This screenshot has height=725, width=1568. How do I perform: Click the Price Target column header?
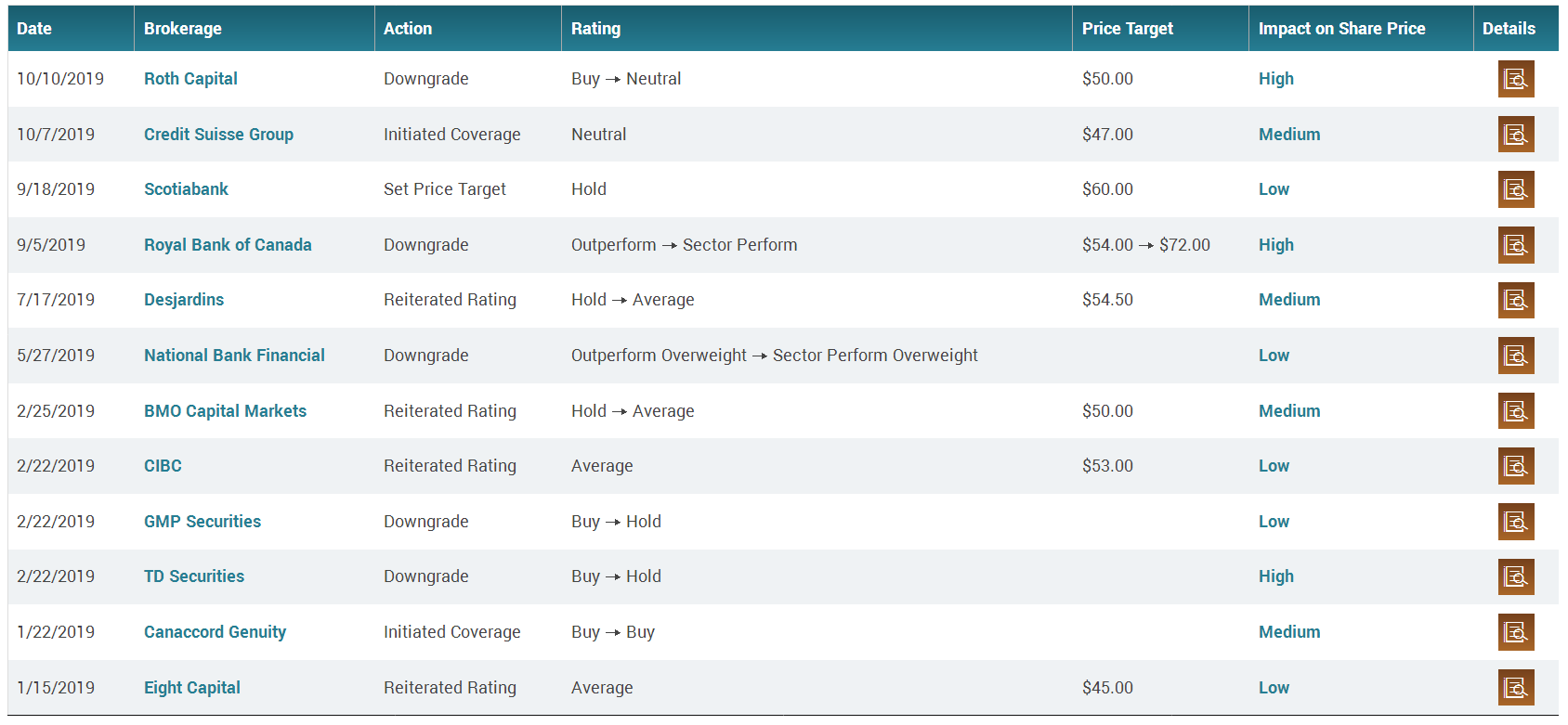[1127, 29]
